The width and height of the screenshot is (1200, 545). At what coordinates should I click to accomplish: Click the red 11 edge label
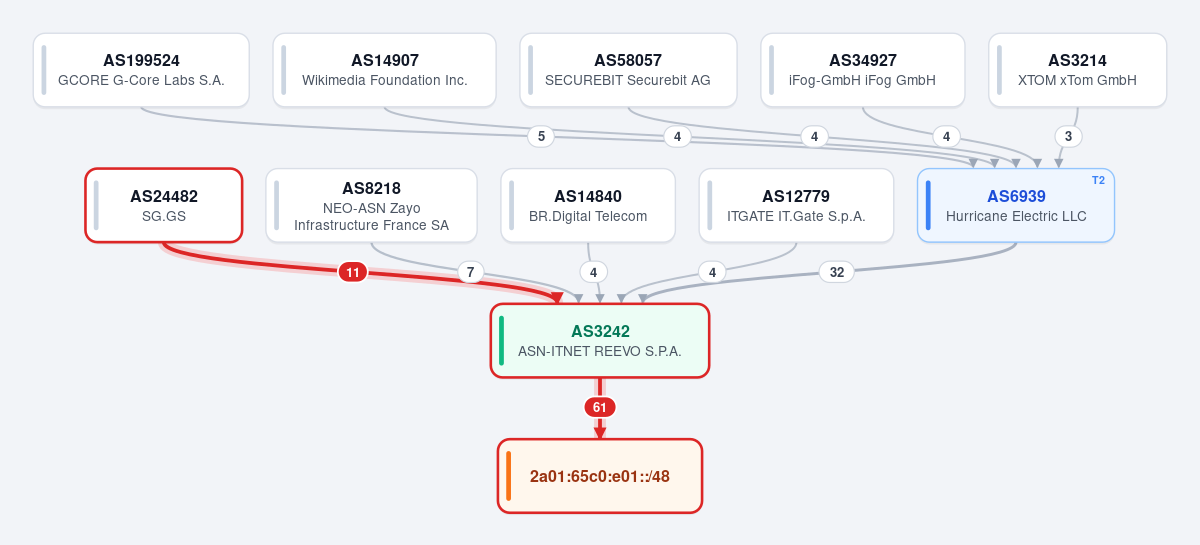[352, 272]
